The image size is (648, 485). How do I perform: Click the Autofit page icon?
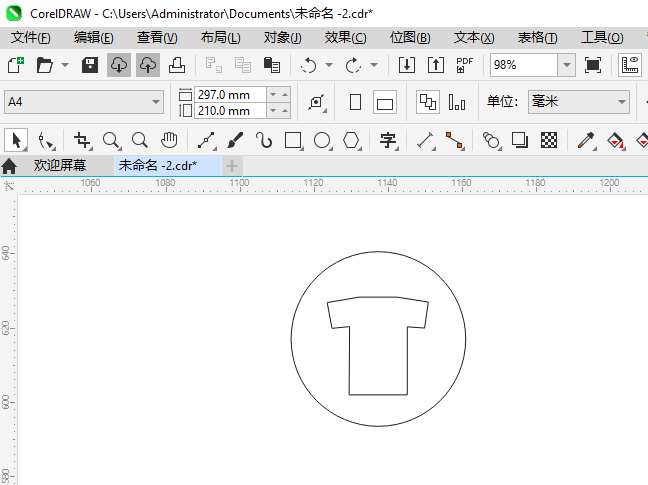317,102
